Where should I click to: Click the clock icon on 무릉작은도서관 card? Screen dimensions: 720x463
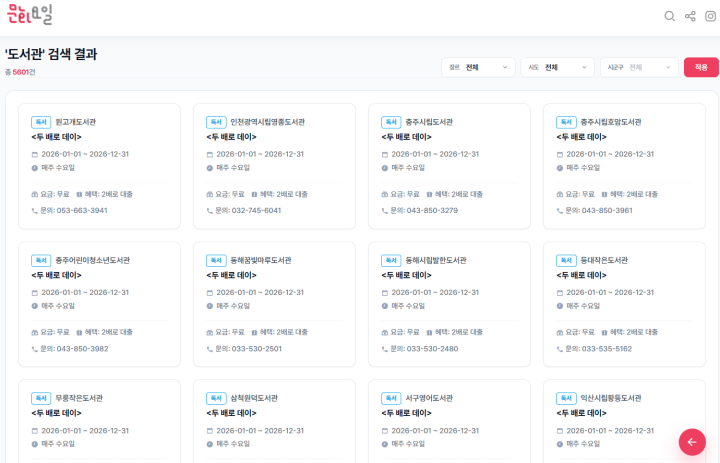pos(34,444)
